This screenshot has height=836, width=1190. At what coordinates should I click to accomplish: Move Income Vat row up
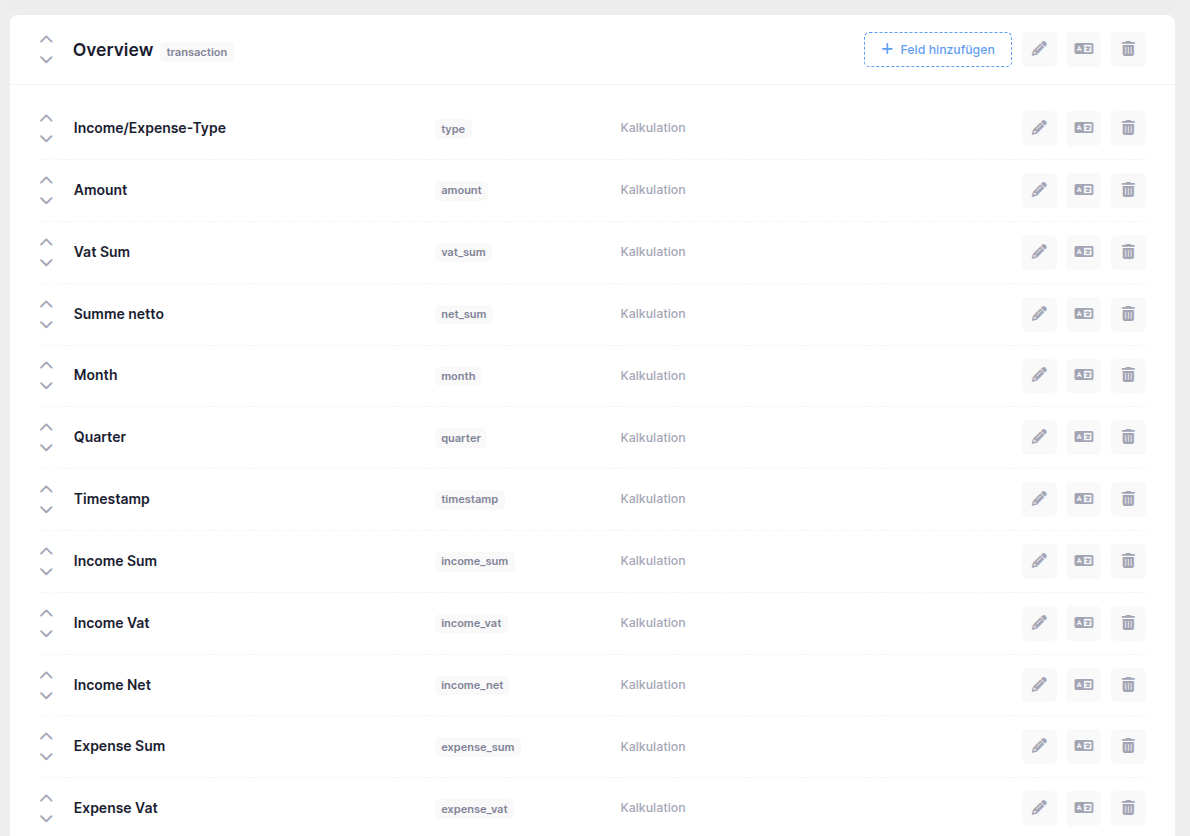pos(46,613)
